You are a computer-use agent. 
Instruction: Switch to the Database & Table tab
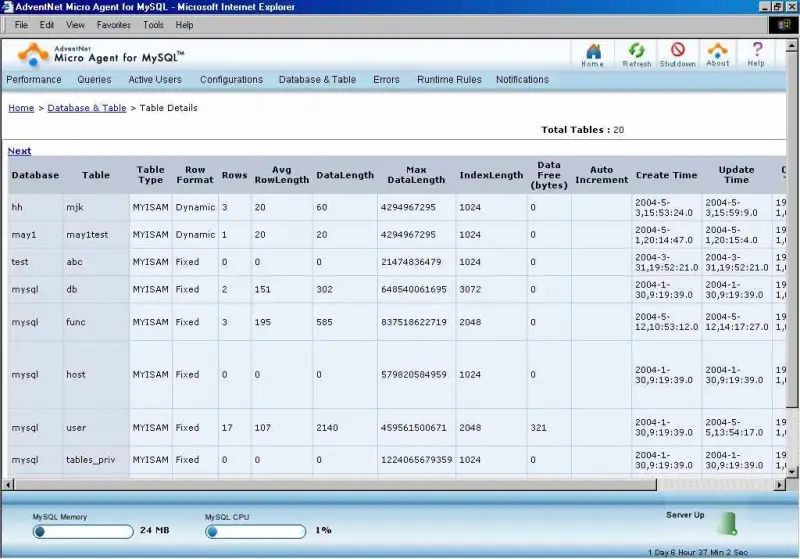[x=317, y=80]
